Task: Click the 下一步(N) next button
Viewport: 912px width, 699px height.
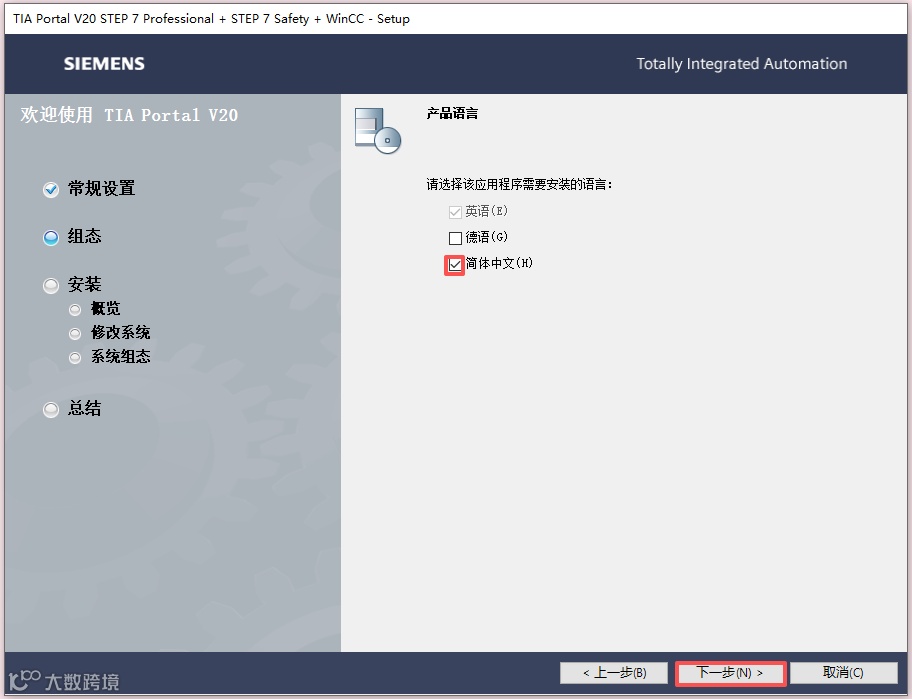Action: click(x=730, y=673)
